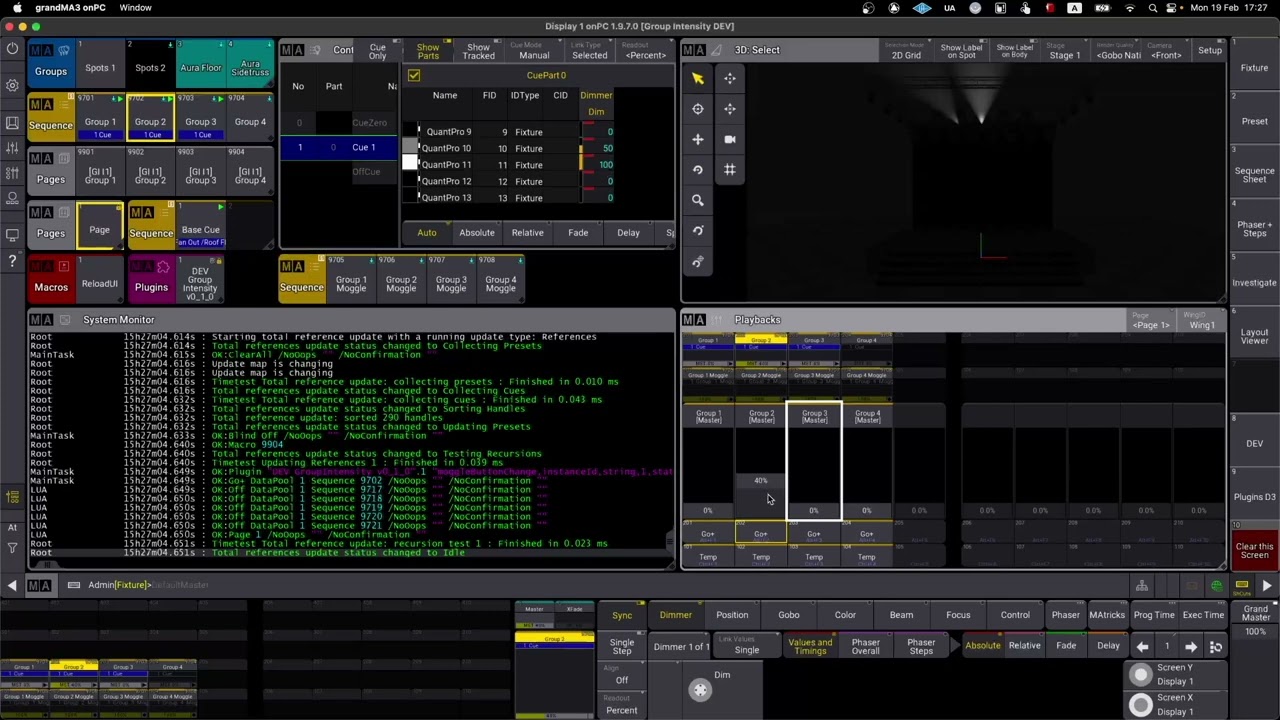Screen dimensions: 1280x720
Task: Open the Stage 1 dropdown
Action: point(1064,51)
